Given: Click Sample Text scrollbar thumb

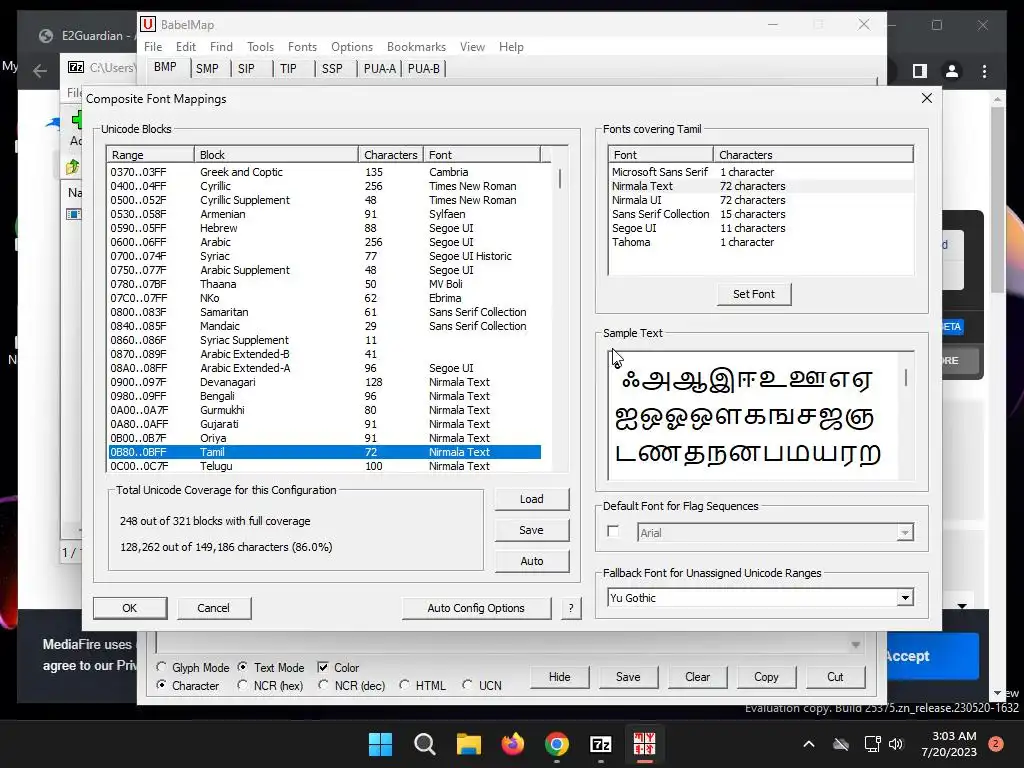Looking at the screenshot, I should coord(906,377).
